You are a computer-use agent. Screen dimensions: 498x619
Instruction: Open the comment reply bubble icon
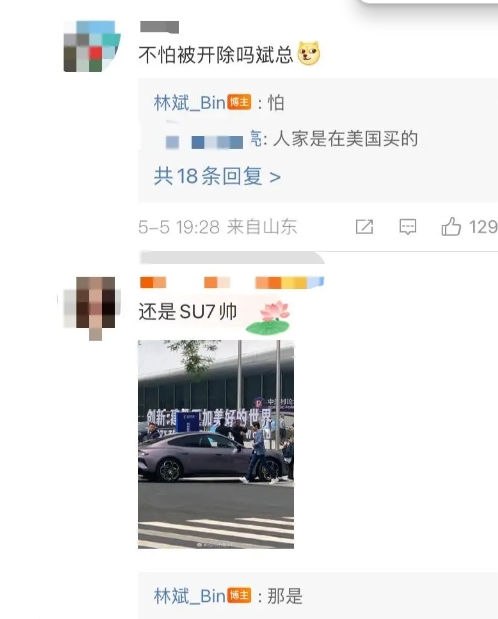point(408,227)
